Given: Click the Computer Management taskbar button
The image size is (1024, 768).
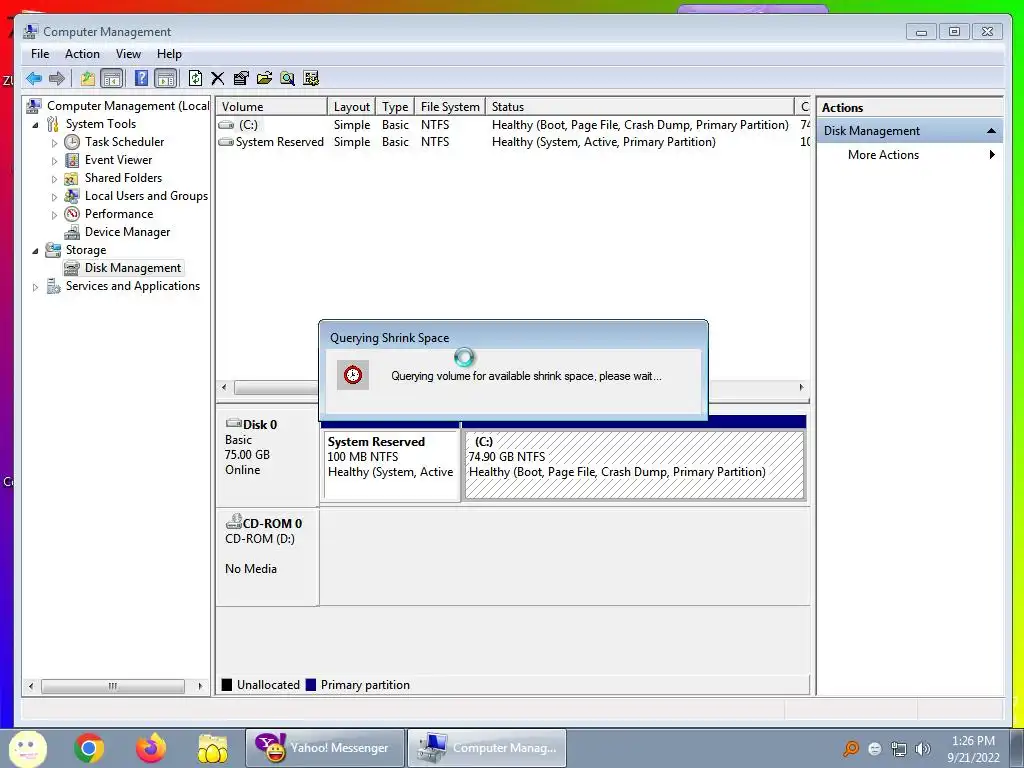Looking at the screenshot, I should (x=487, y=748).
